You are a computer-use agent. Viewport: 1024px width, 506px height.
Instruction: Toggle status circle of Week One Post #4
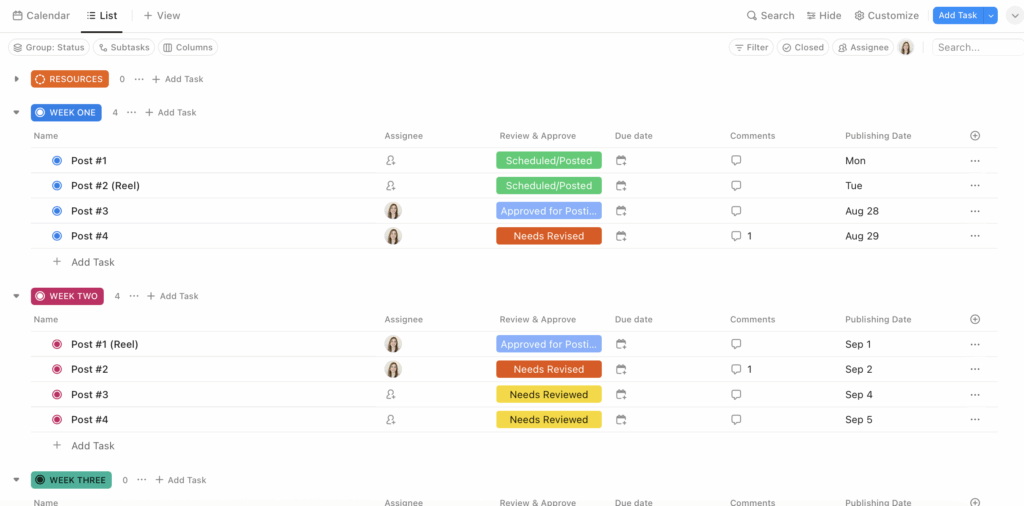57,236
